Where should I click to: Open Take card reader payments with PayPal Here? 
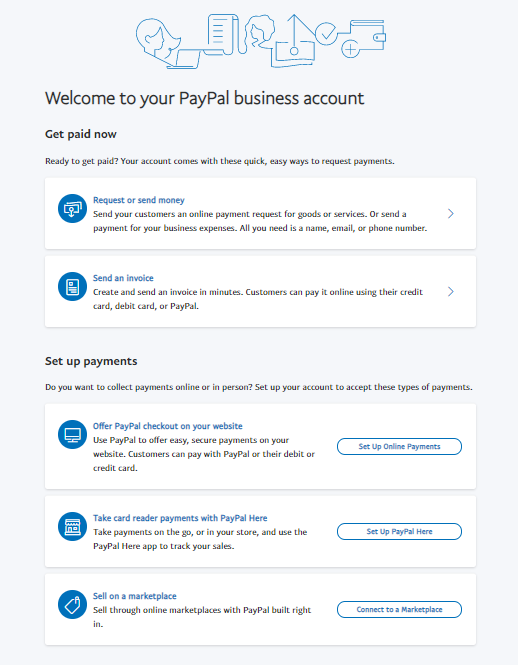click(180, 518)
